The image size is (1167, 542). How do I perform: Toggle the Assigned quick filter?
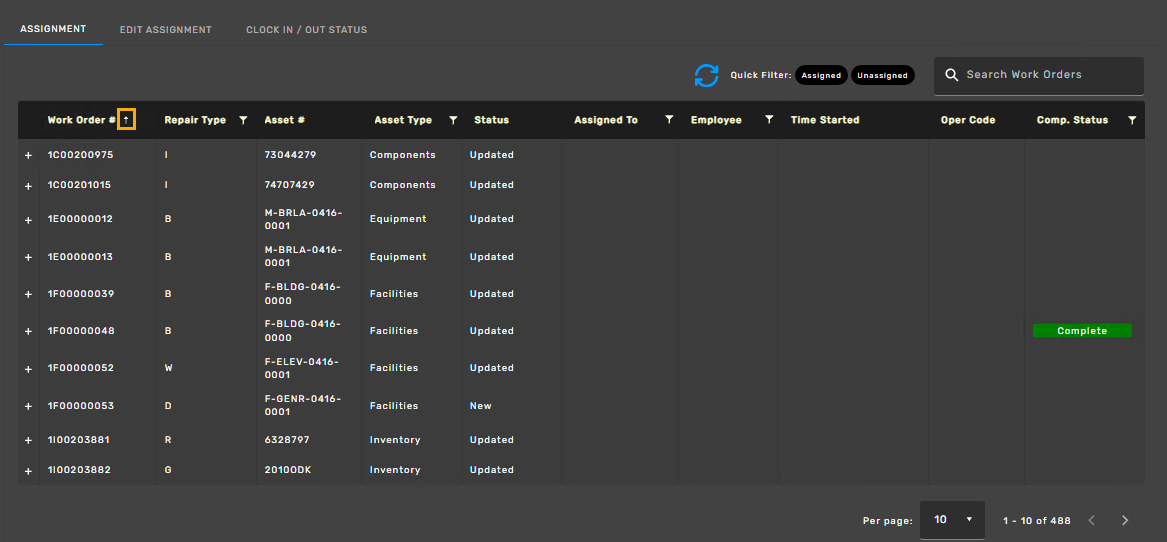821,75
